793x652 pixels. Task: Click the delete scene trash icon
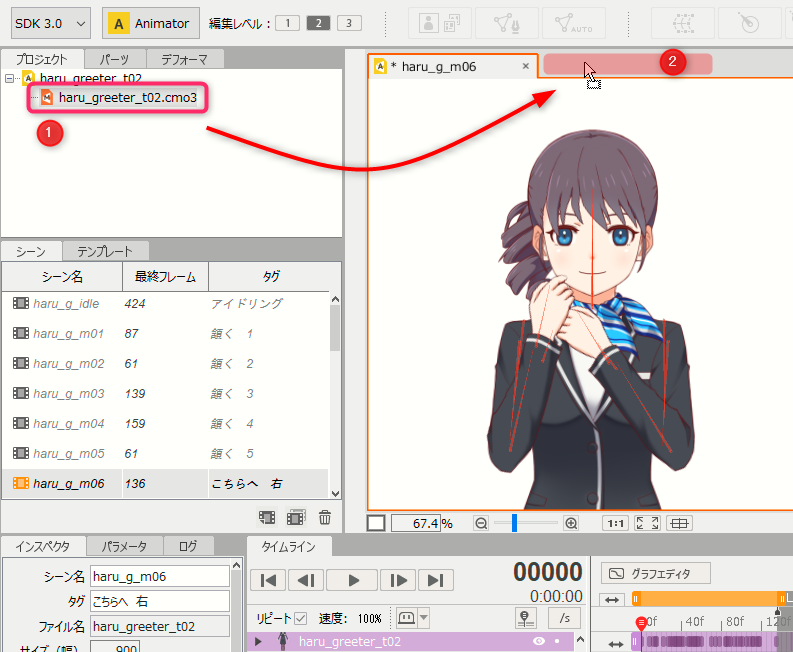[325, 517]
